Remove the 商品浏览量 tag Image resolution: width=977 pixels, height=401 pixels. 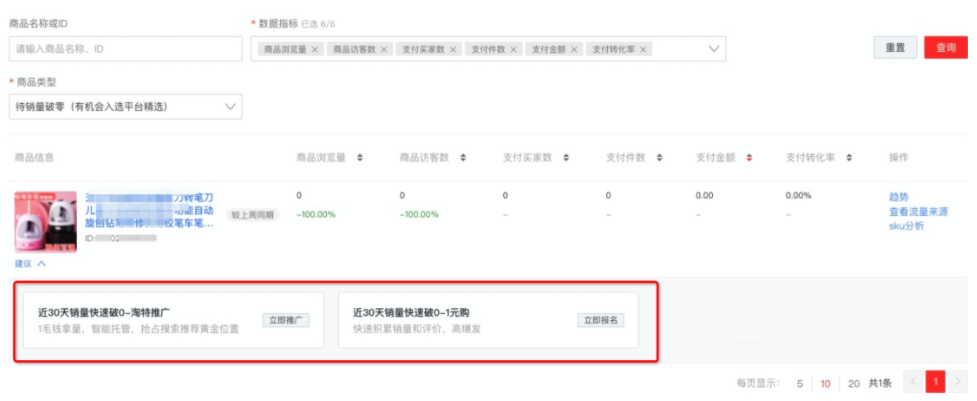316,49
